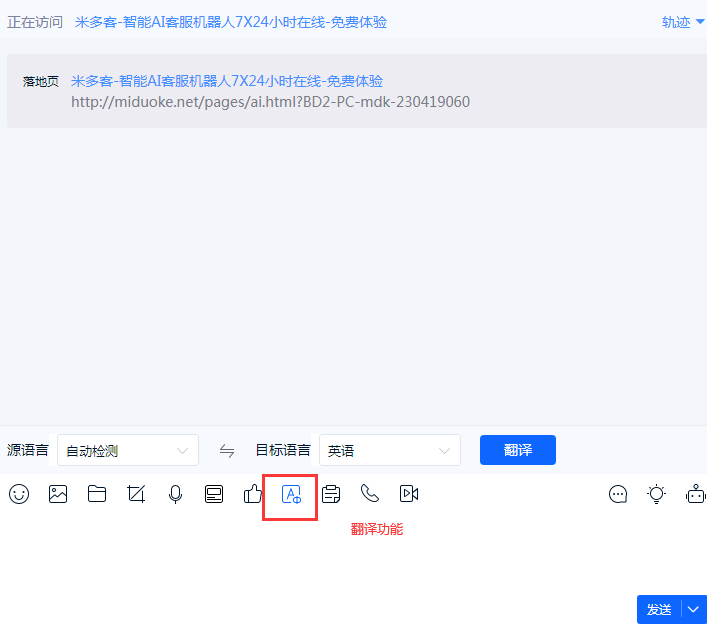The width and height of the screenshot is (707, 625).
Task: Click the 发送 send button
Action: pos(659,610)
